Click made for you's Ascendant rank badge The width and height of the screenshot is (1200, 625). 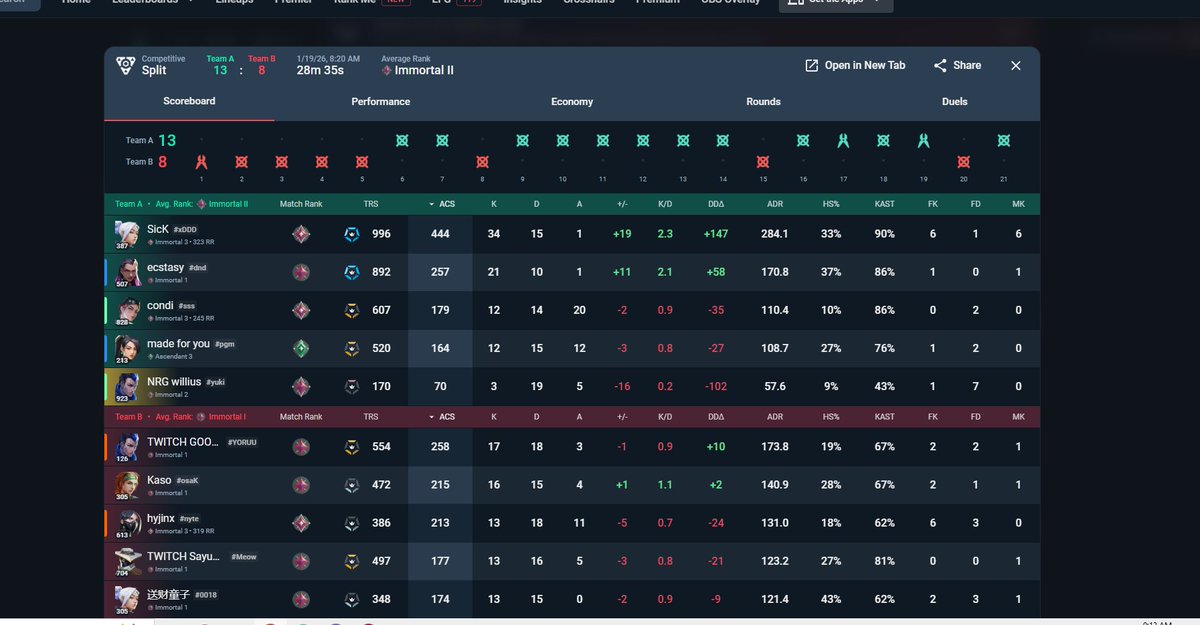coord(300,348)
